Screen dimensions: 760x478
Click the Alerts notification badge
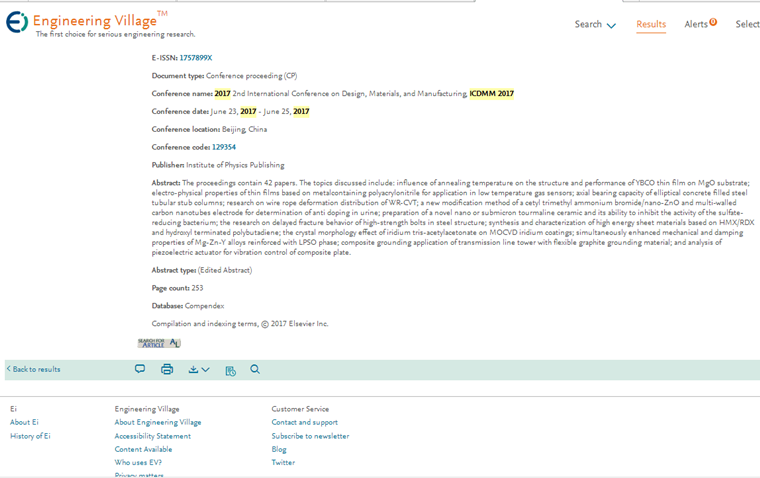[713, 22]
